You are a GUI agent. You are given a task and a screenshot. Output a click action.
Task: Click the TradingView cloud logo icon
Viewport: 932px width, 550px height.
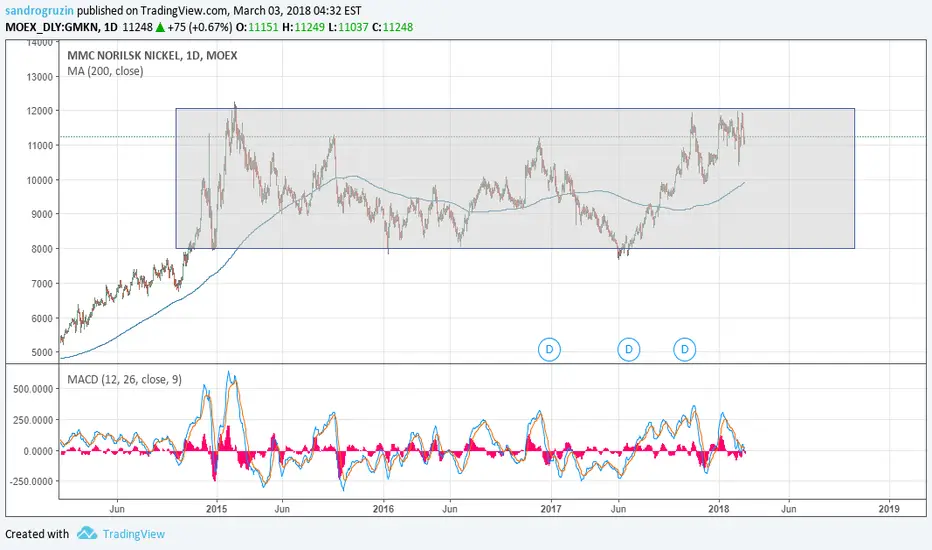coord(87,533)
